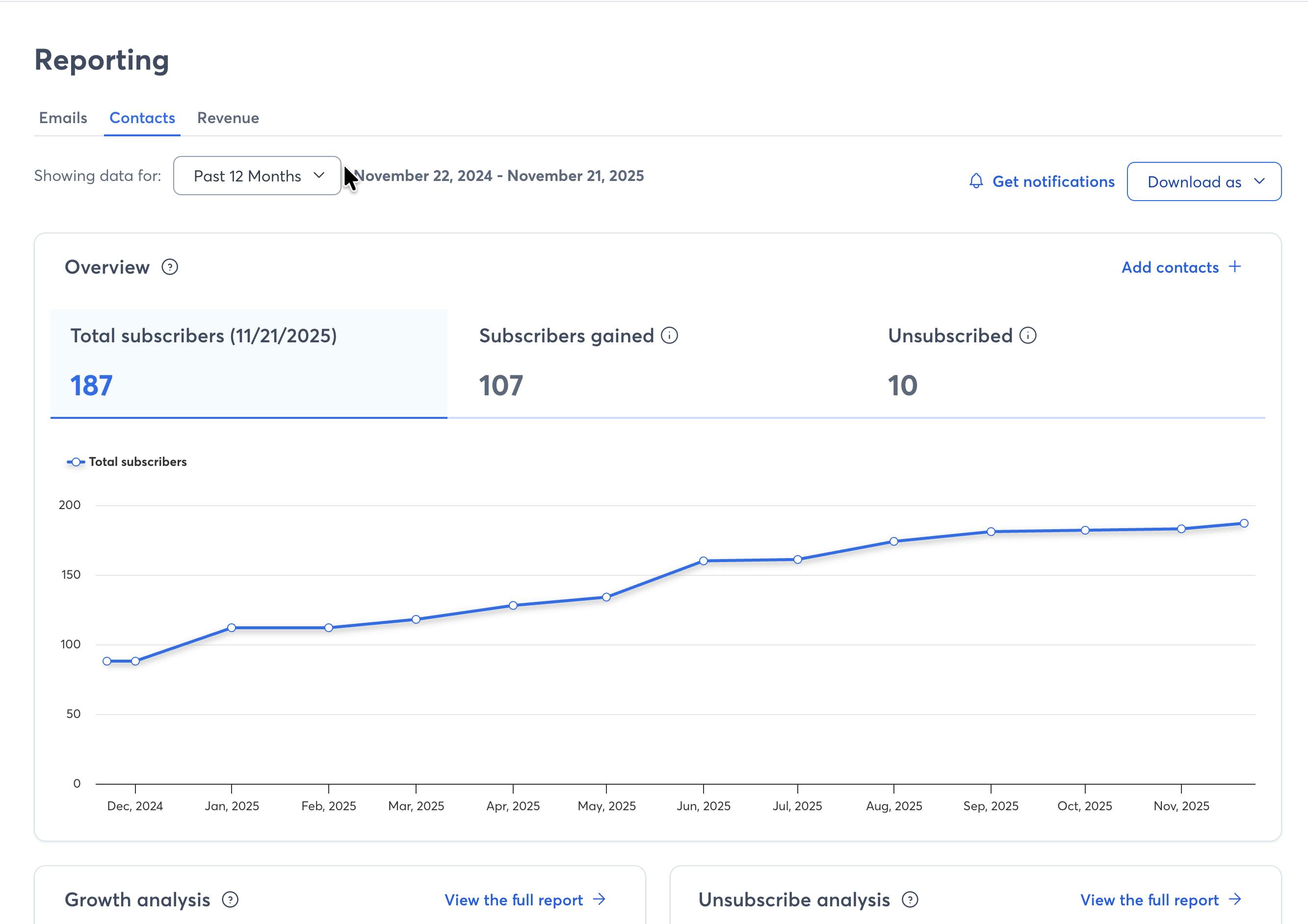1308x924 pixels.
Task: Click the Overview help question-mark icon
Action: [x=170, y=267]
